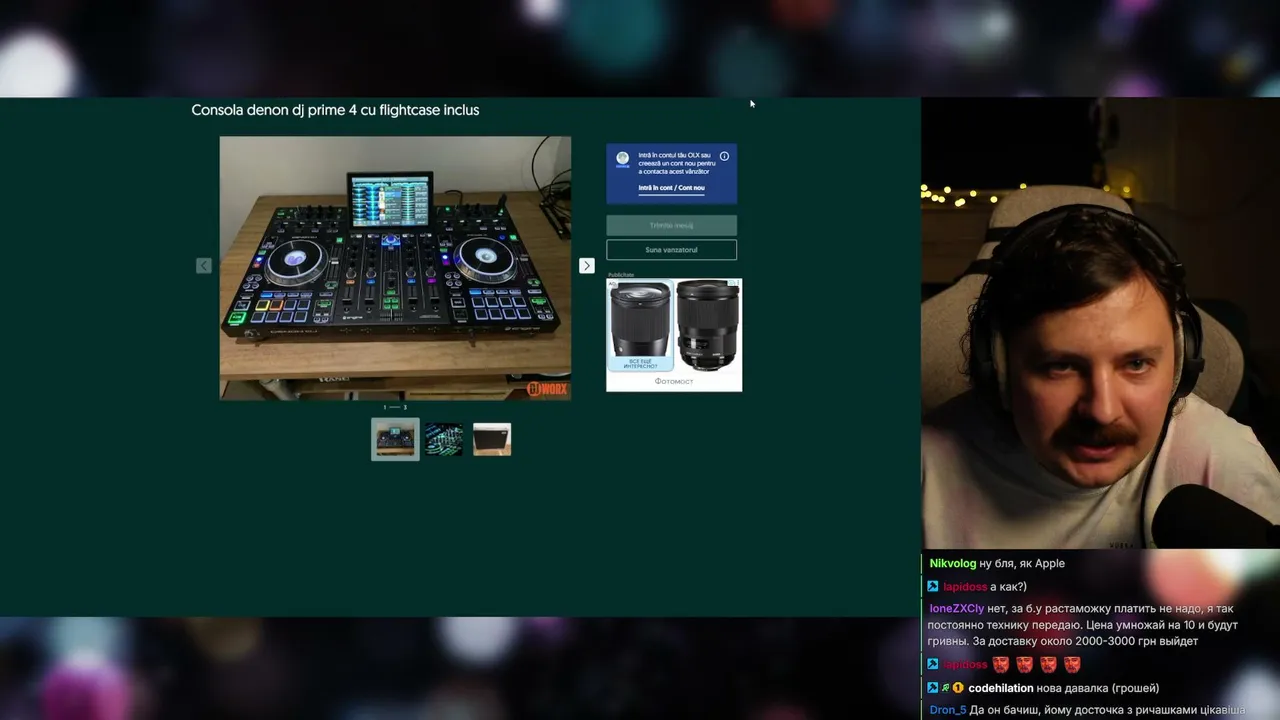Click the yellow "1" badge beside codehilation
Image resolution: width=1280 pixels, height=720 pixels.
pyautogui.click(x=958, y=688)
